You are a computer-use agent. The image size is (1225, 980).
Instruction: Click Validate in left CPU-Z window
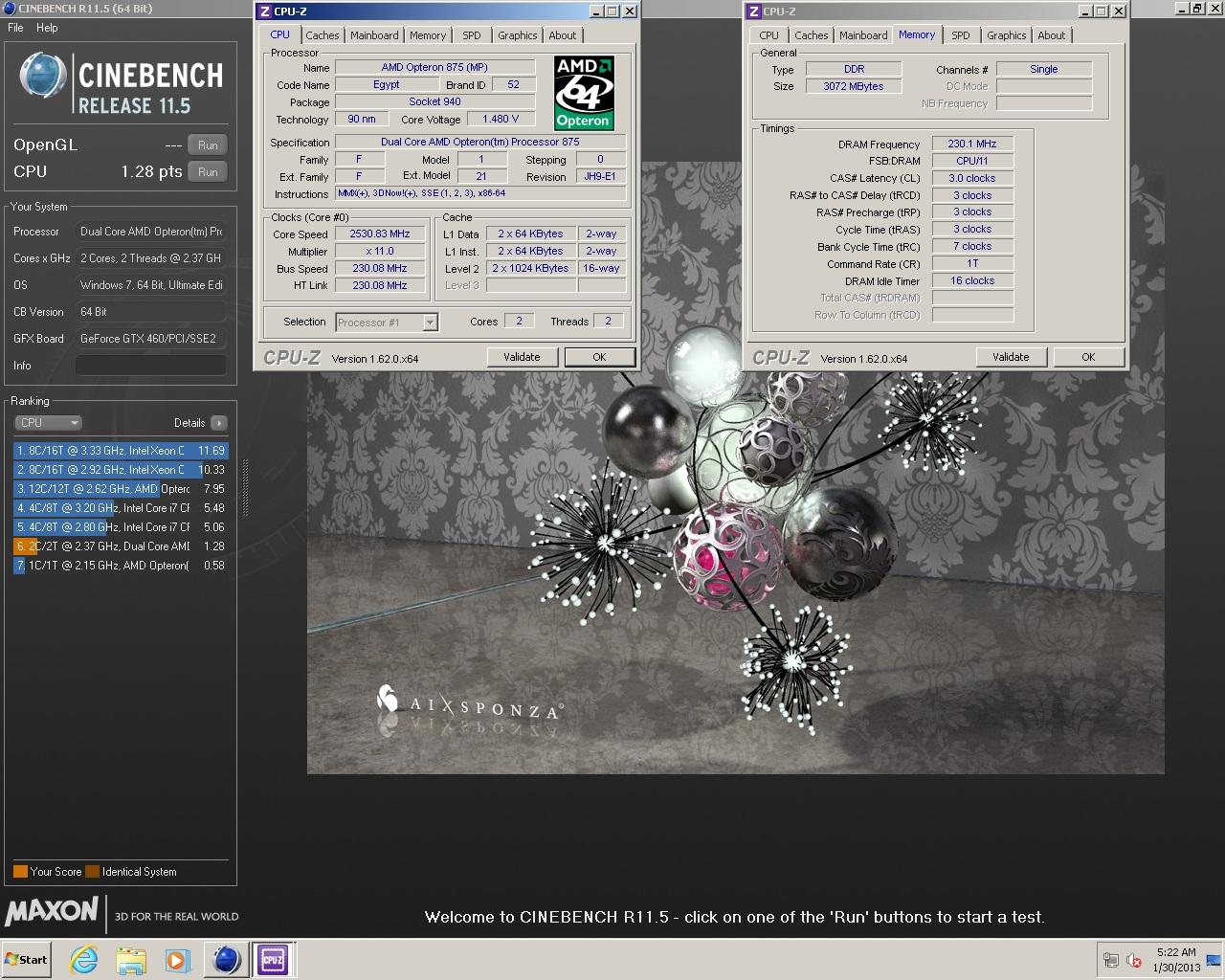[x=522, y=357]
